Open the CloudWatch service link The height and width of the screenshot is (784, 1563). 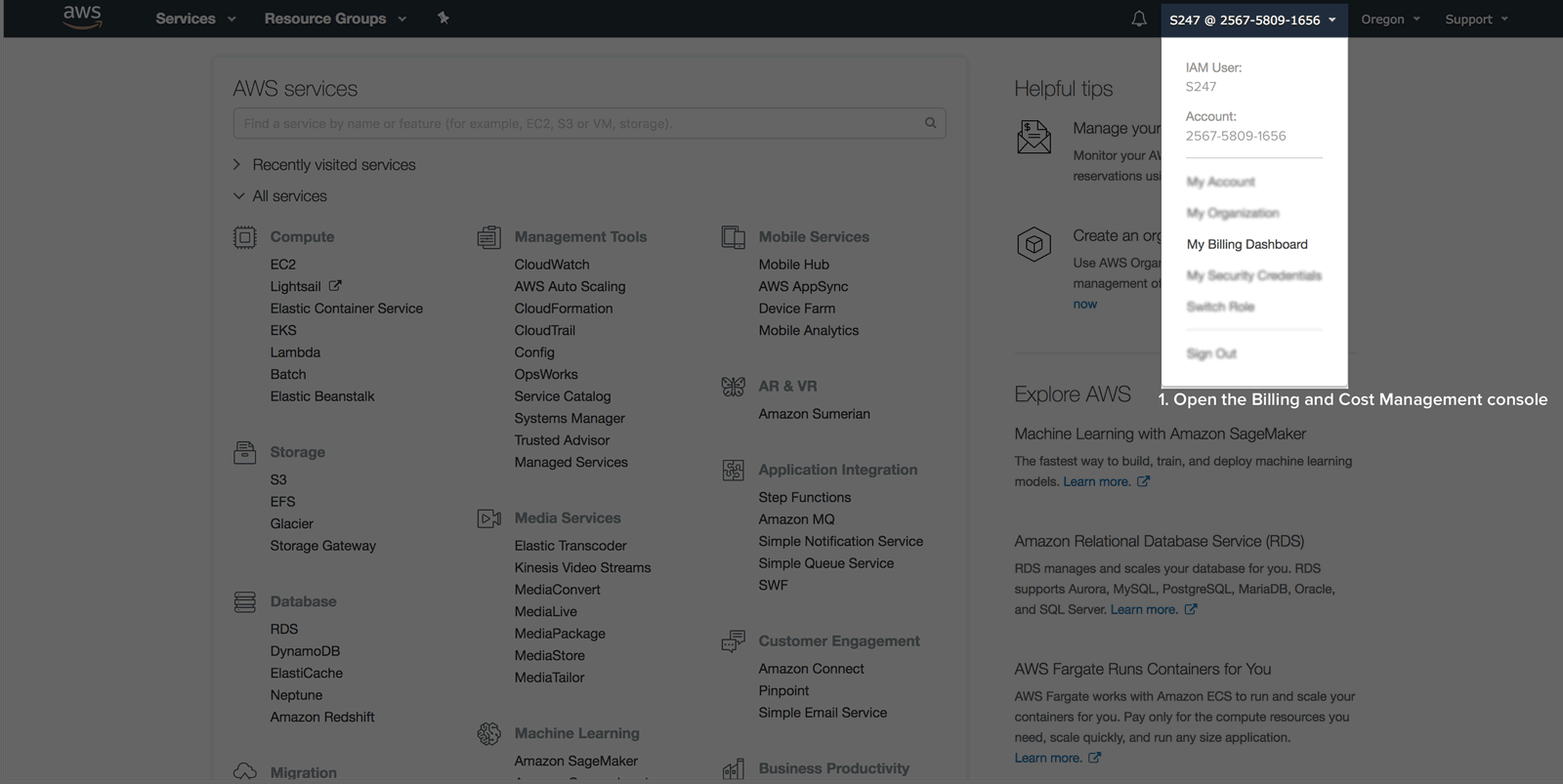coord(552,265)
